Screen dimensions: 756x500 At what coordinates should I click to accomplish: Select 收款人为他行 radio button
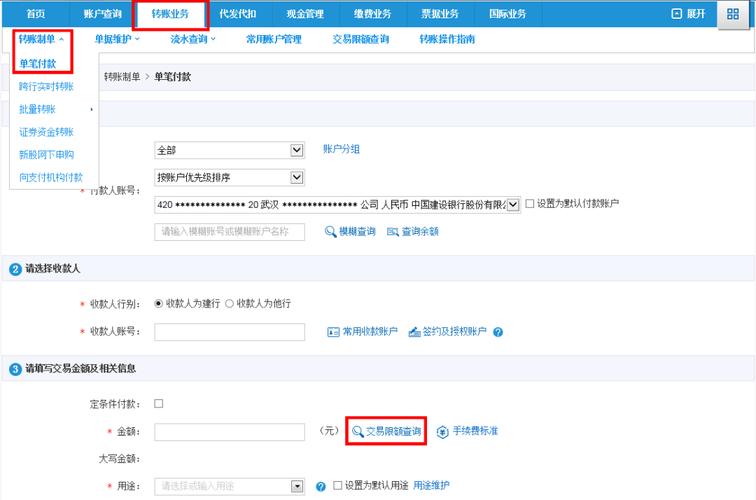(230, 303)
